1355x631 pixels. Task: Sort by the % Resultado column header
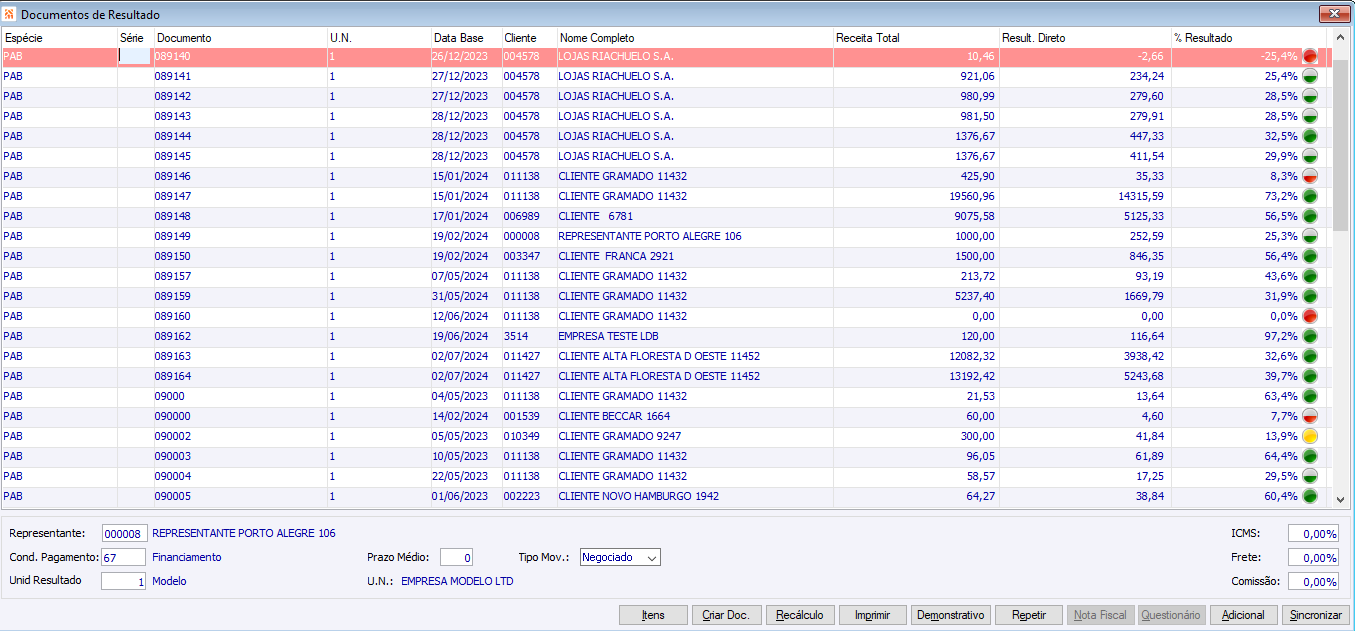coord(1249,38)
